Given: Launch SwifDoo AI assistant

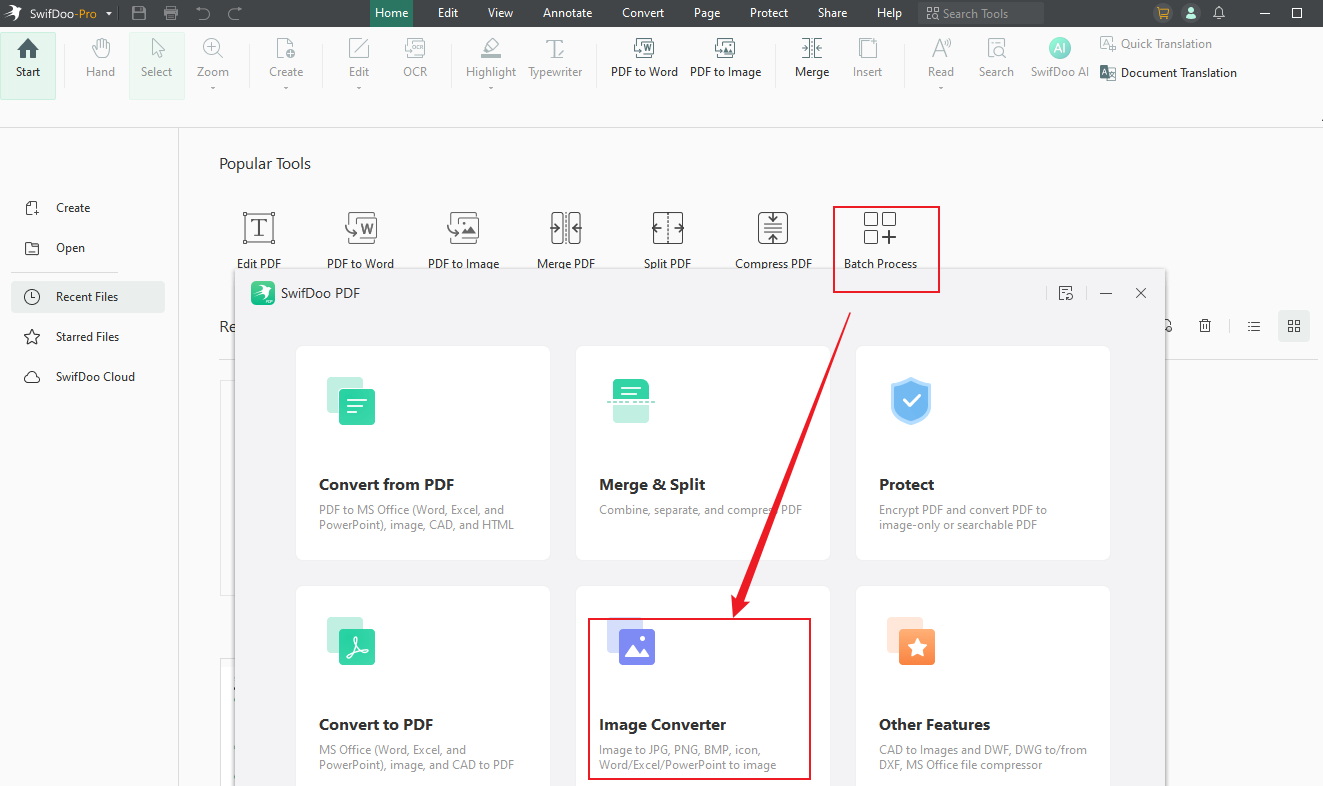Looking at the screenshot, I should pos(1059,58).
